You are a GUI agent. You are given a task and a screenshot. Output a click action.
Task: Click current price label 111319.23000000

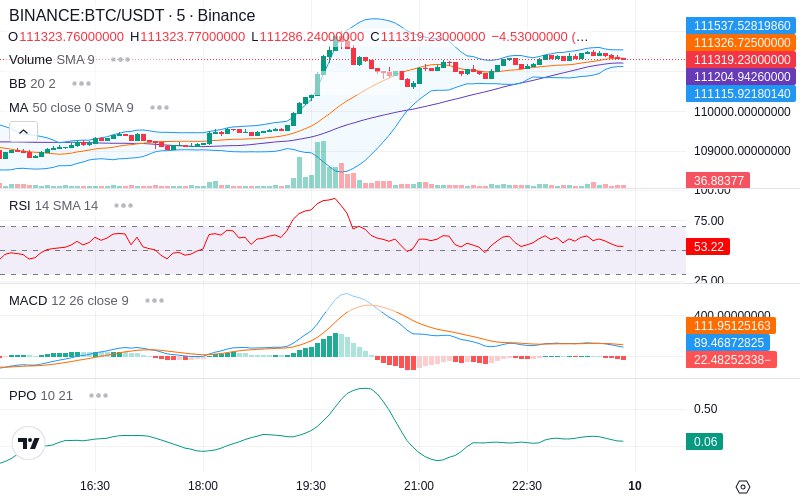741,59
